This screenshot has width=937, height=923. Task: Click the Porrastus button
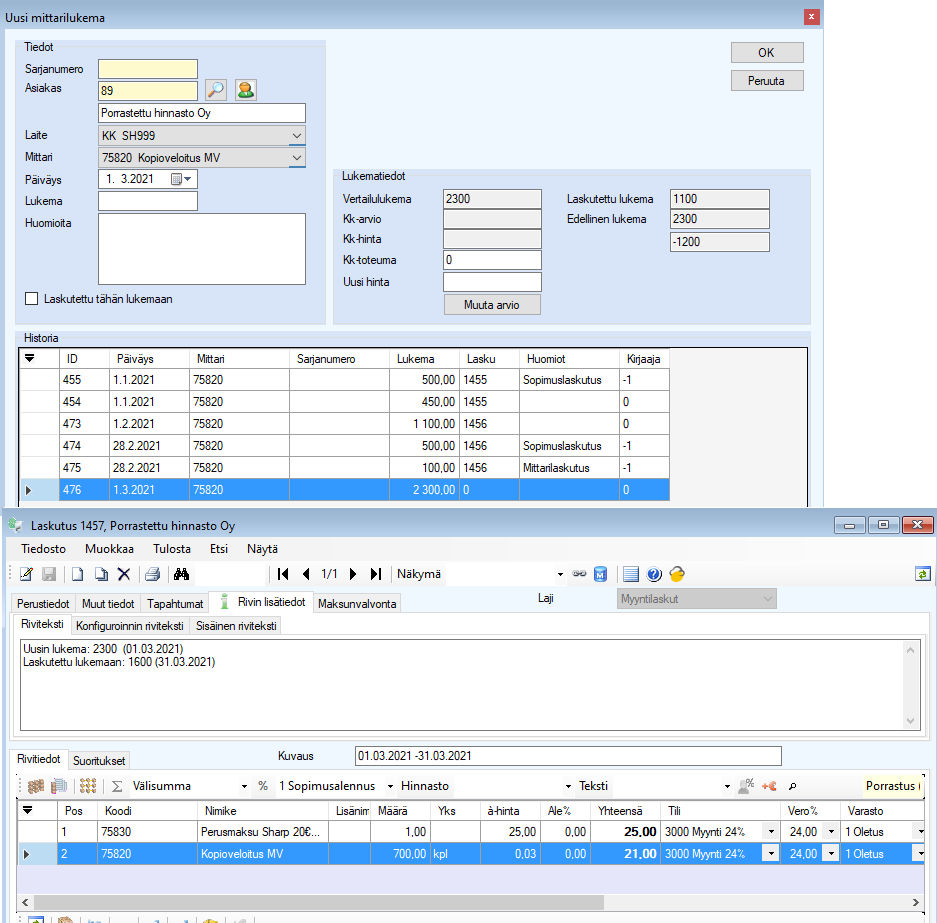pos(893,786)
